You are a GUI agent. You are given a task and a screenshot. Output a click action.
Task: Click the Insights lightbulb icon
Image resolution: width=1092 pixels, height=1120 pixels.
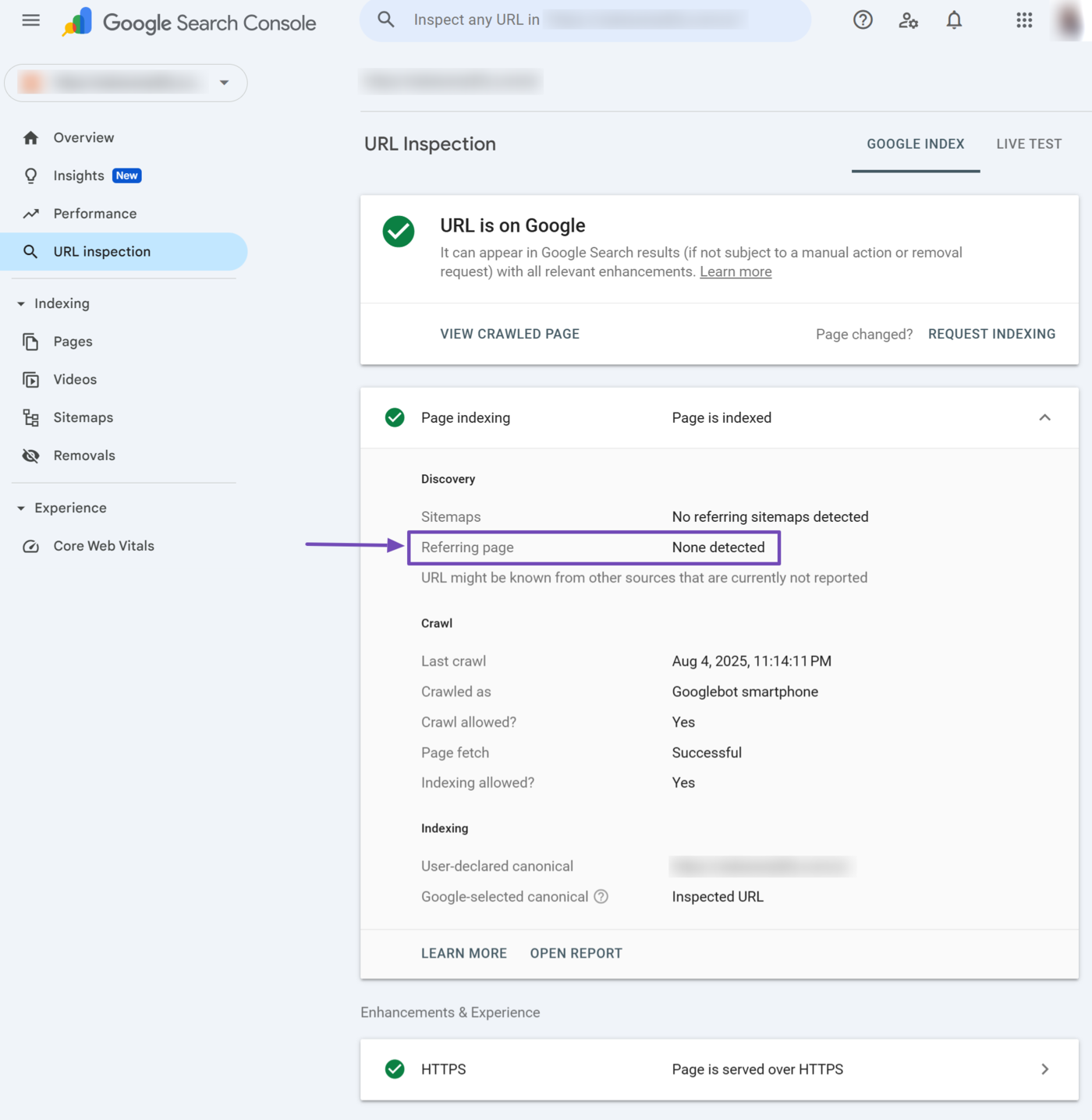pyautogui.click(x=31, y=176)
